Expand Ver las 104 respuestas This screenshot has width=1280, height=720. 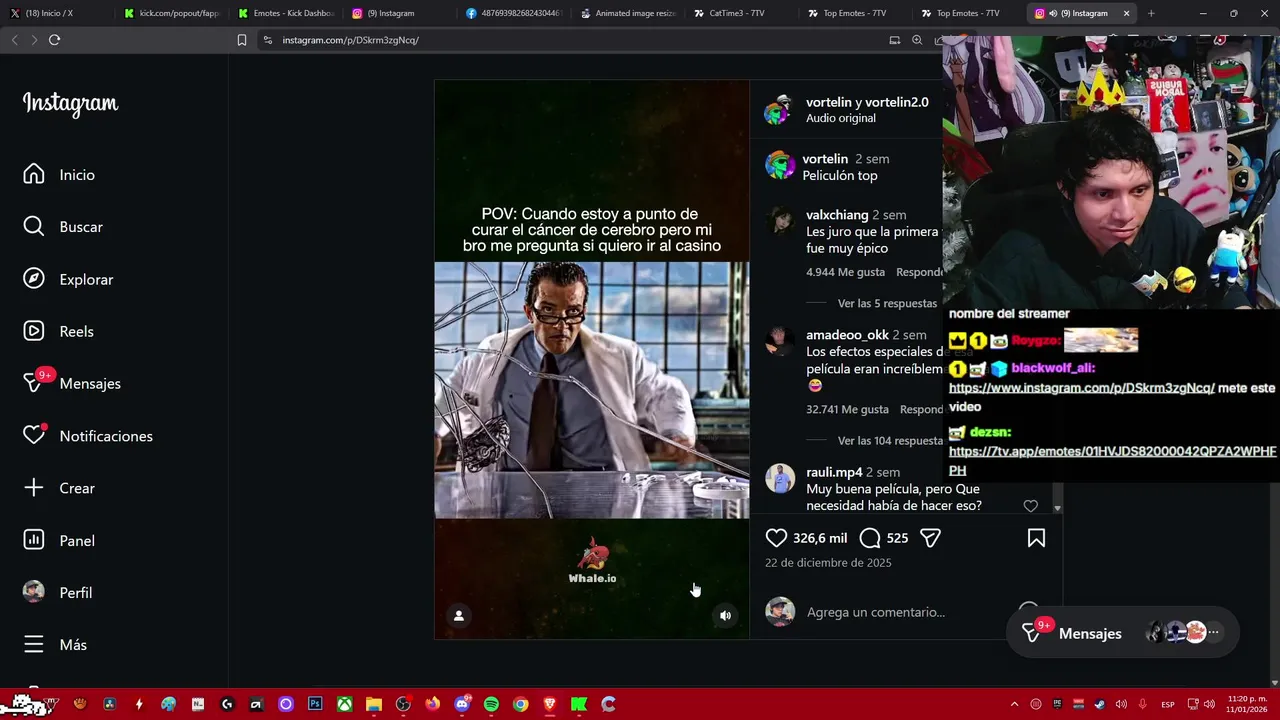coord(890,440)
